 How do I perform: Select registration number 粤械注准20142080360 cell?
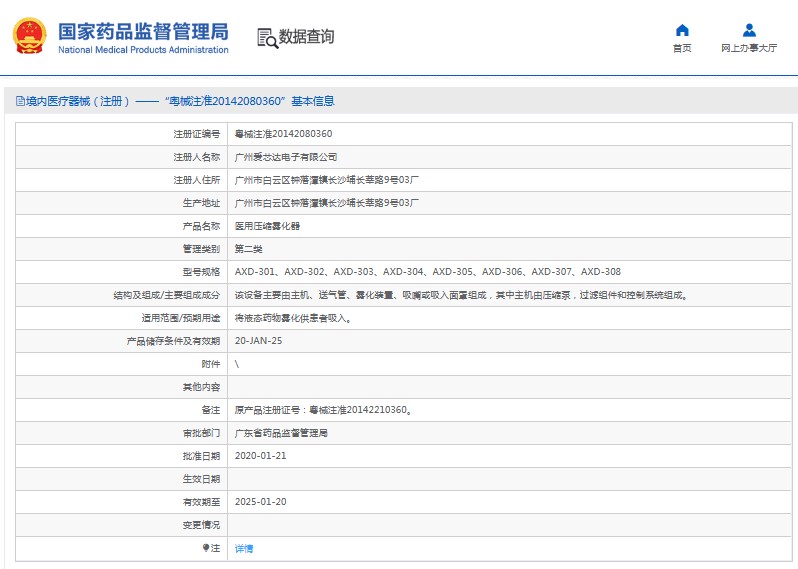(283, 134)
